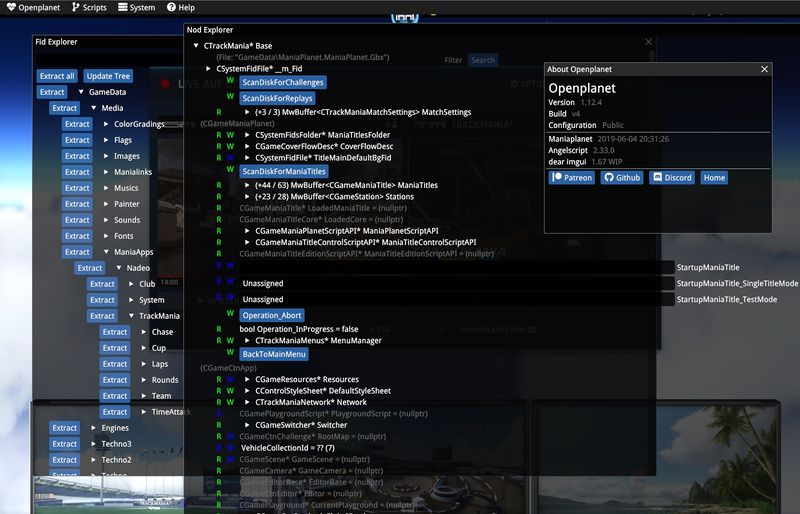Click the StartupManiaTitle input field

pyautogui.click(x=457, y=267)
